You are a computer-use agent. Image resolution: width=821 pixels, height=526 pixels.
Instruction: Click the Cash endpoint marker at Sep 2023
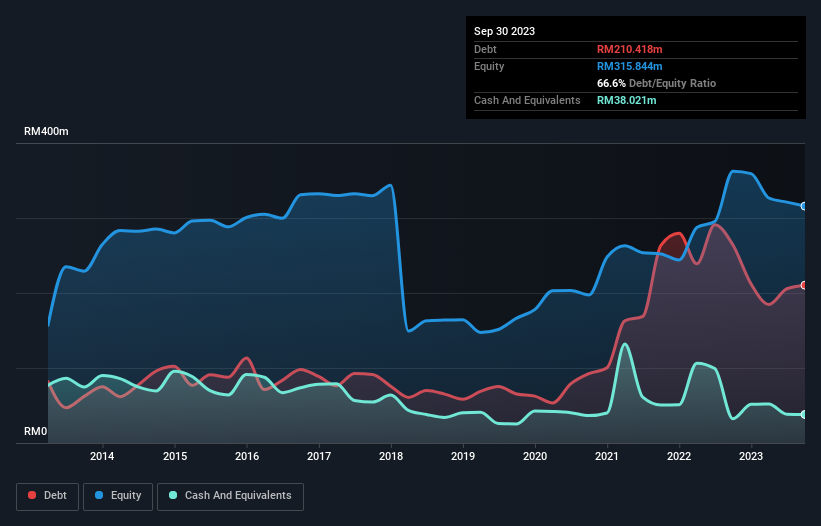point(804,415)
